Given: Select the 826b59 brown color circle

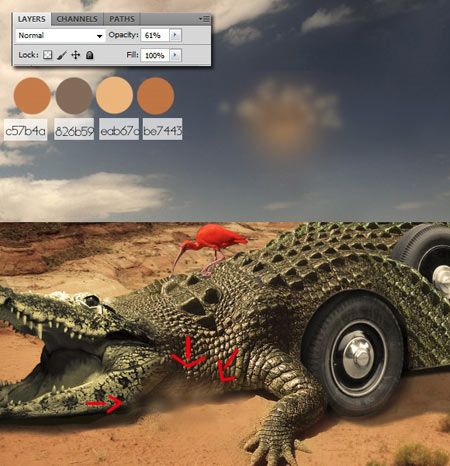Looking at the screenshot, I should [74, 96].
